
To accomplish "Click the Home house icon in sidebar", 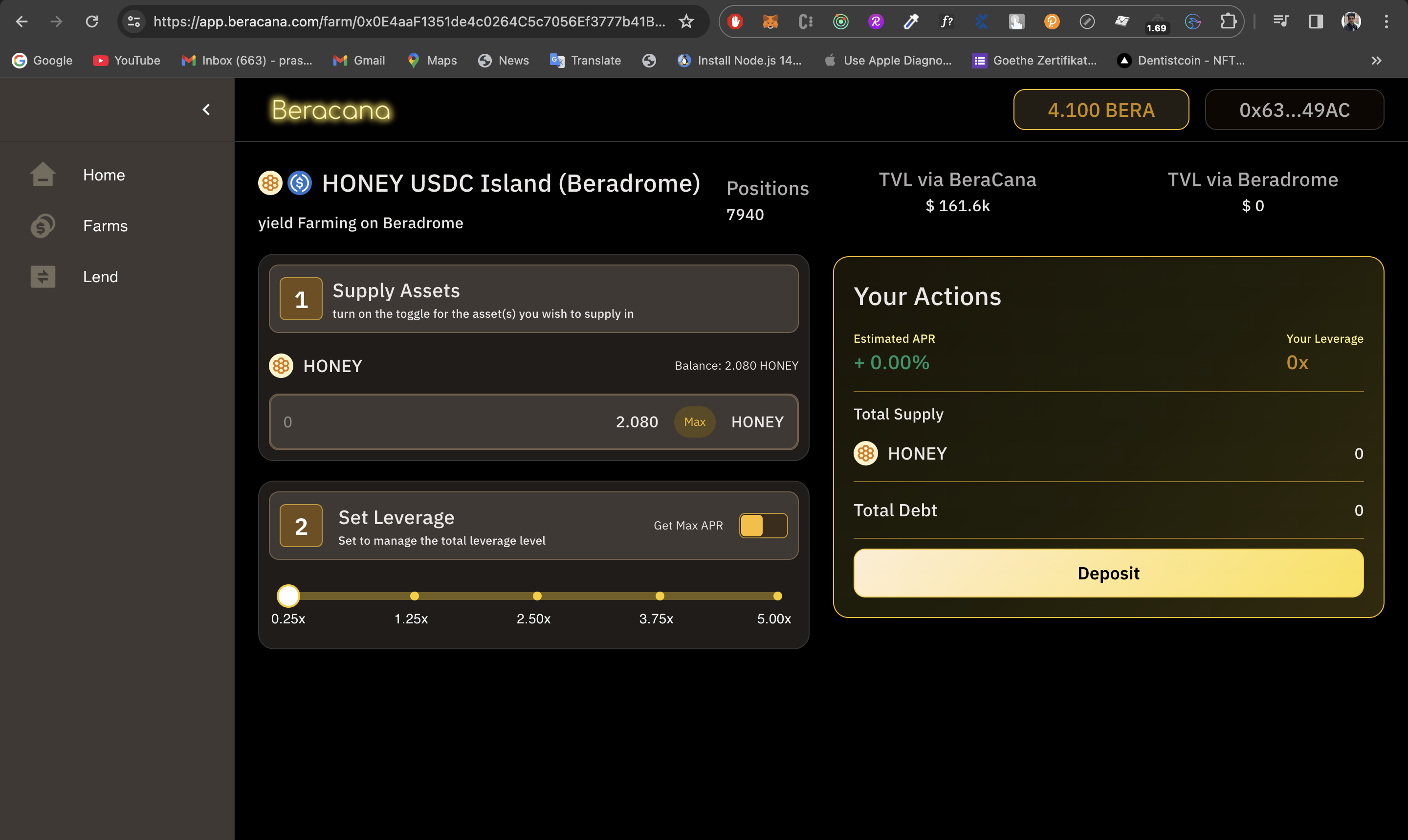I will point(43,175).
